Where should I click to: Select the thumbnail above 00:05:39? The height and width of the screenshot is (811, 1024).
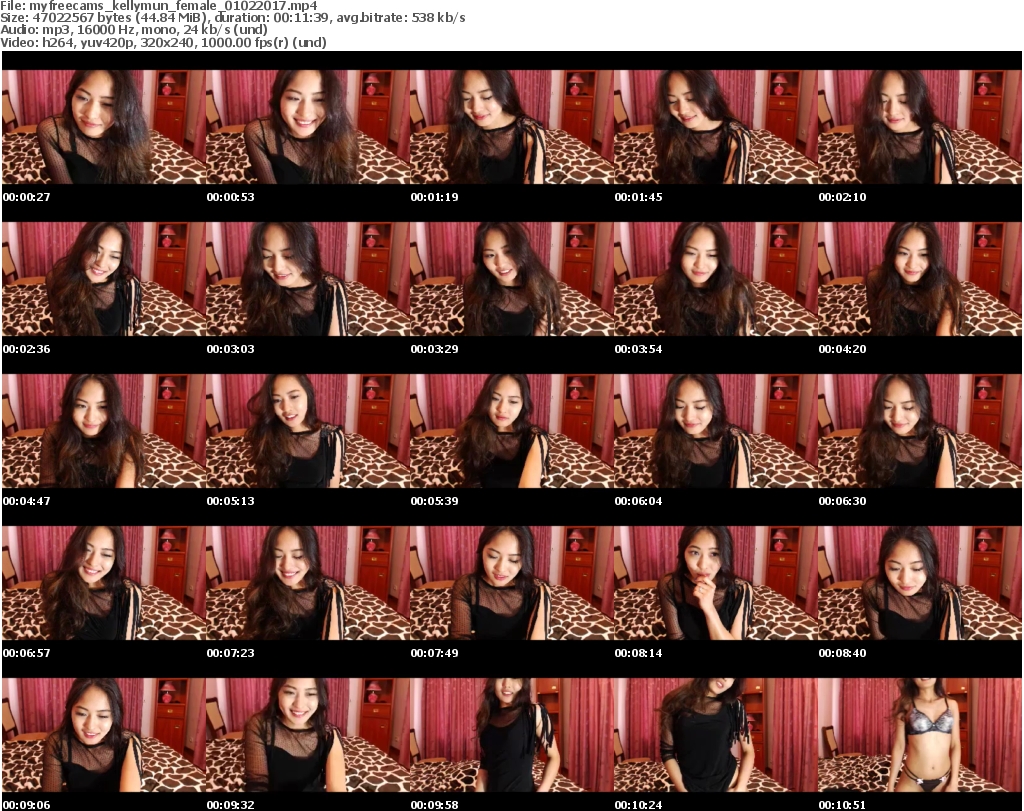[x=512, y=431]
